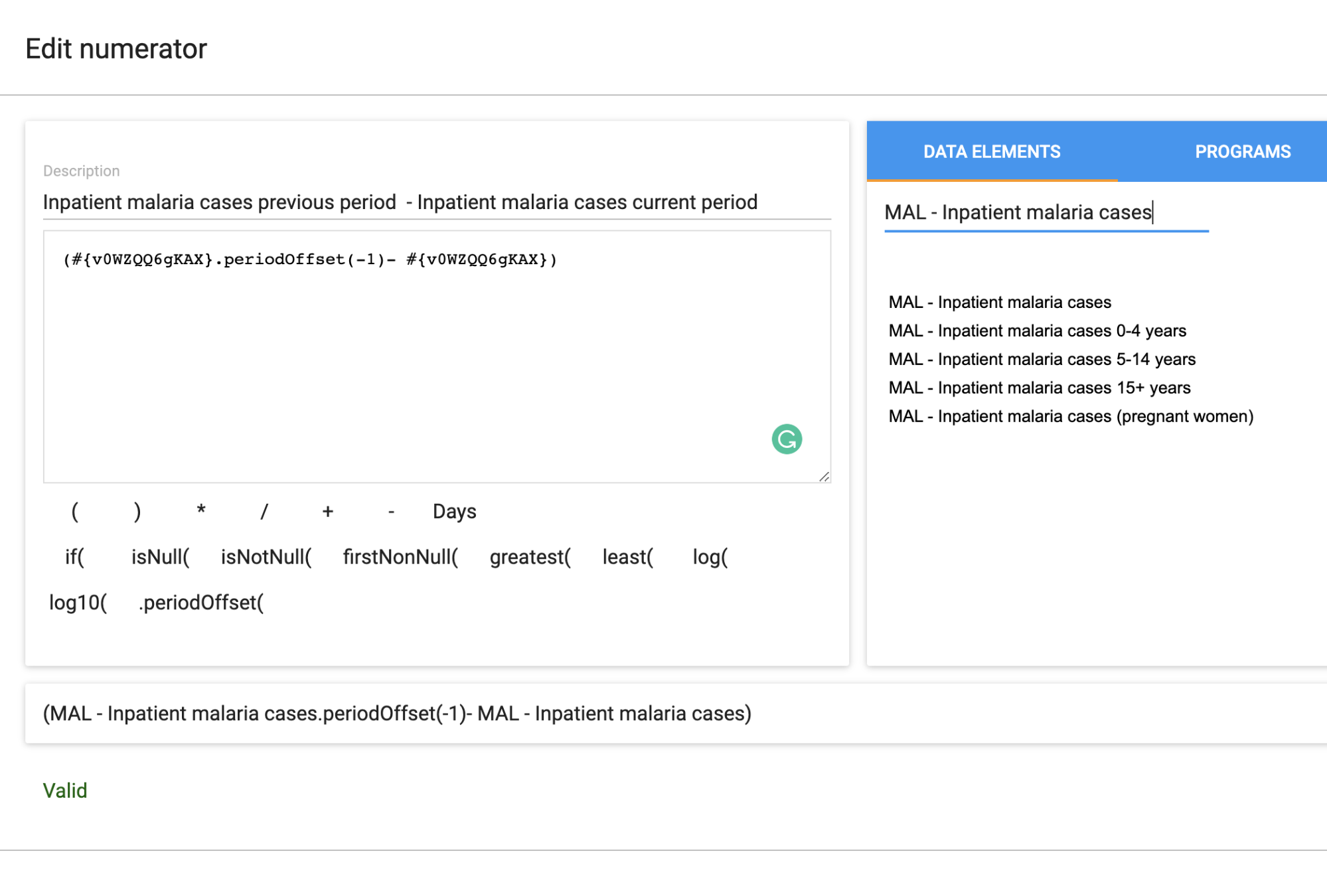Viewport: 1327px width, 896px height.
Task: Insert the if( function
Action: tap(75, 557)
